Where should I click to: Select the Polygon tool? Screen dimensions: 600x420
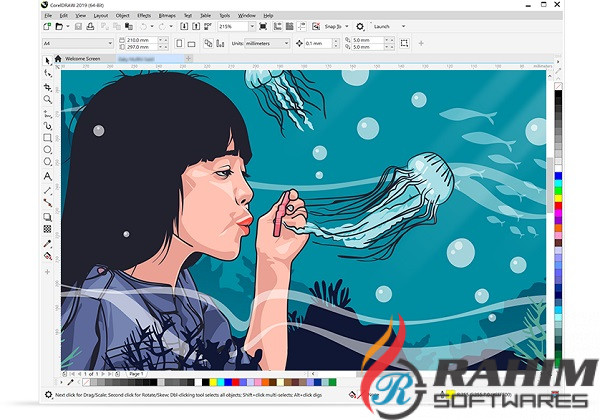click(47, 161)
